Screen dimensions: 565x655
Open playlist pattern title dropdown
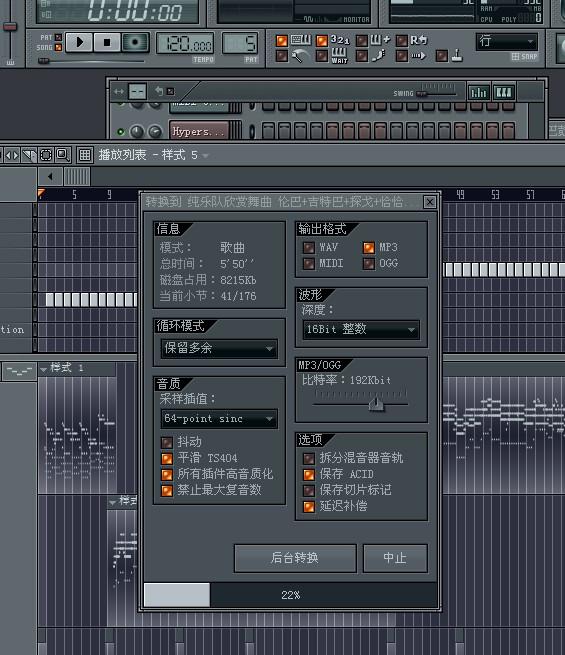pos(205,156)
